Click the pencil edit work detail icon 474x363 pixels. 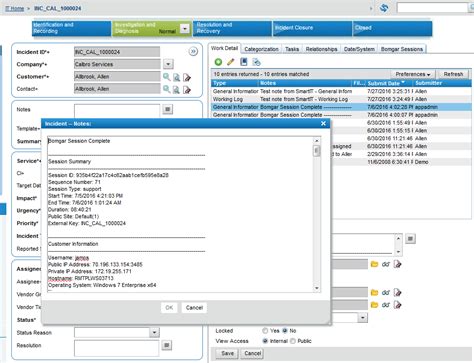pyautogui.click(x=231, y=62)
